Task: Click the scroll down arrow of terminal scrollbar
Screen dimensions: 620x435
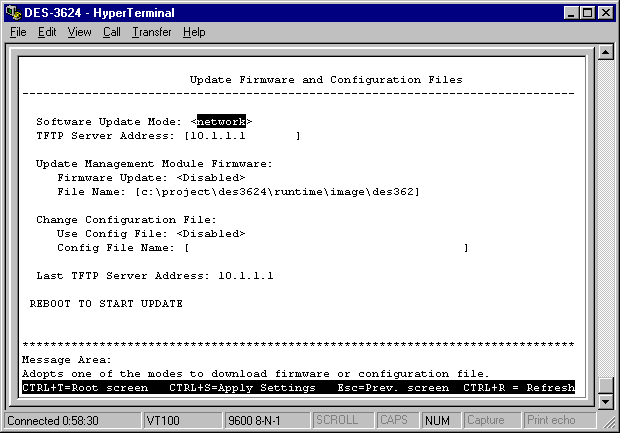Action: tap(605, 401)
